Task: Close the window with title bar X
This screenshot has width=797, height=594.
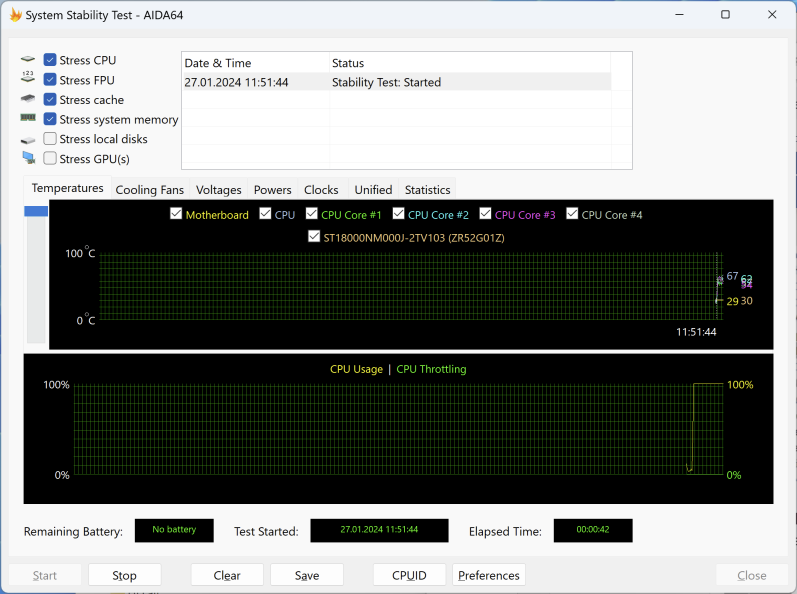Action: point(772,15)
